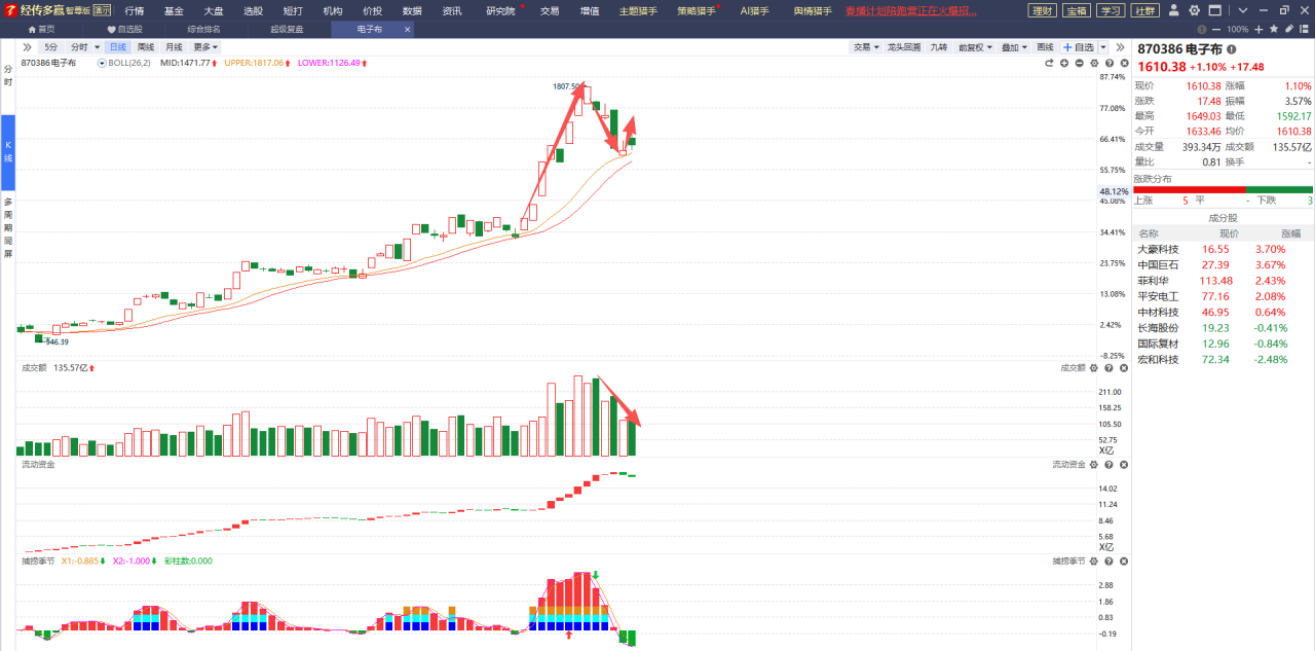Open 捕捞季节 panel help icon
Screen dimensions: 1316x651
[x=1109, y=561]
